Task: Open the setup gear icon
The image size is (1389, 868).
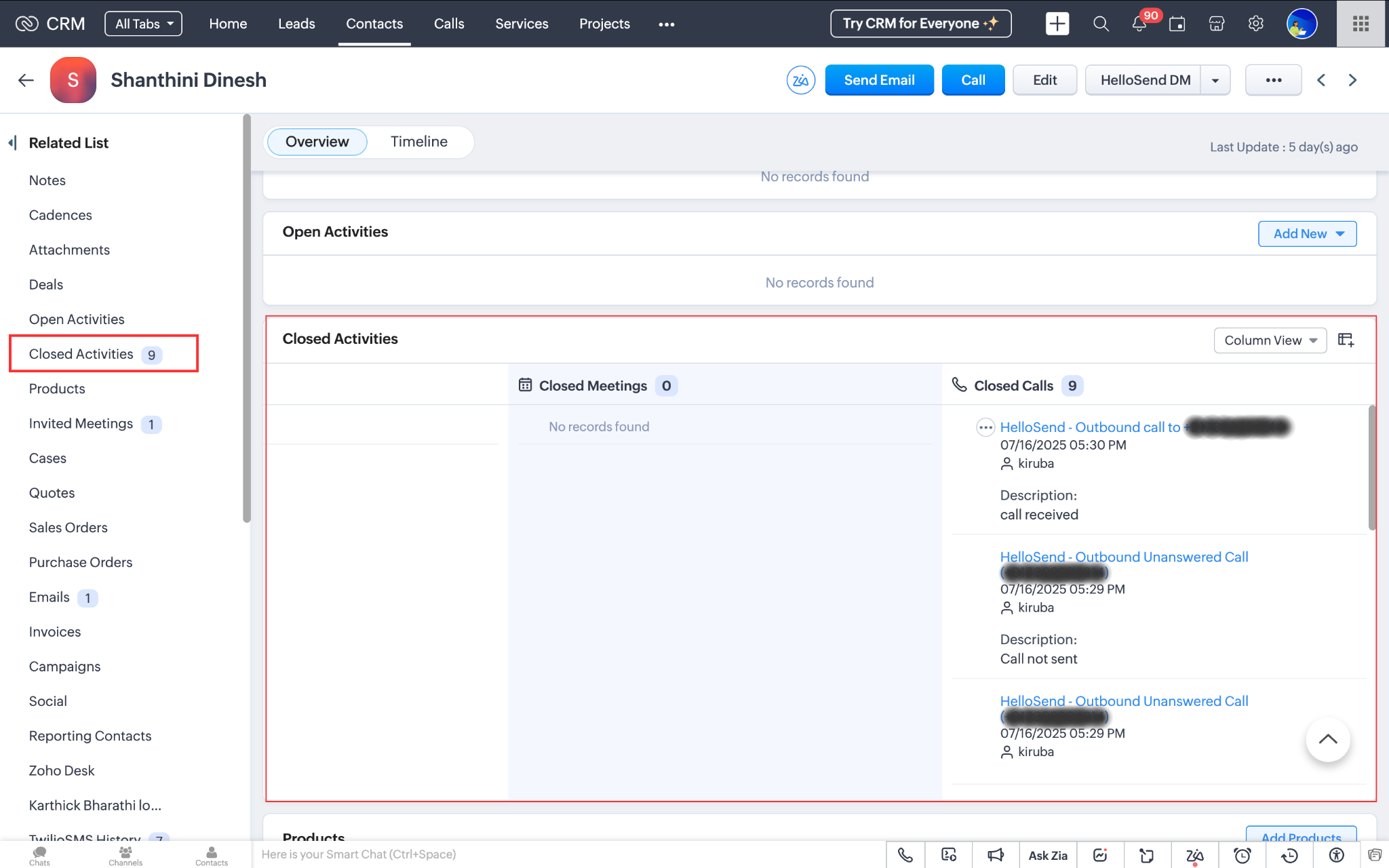Action: [x=1256, y=24]
